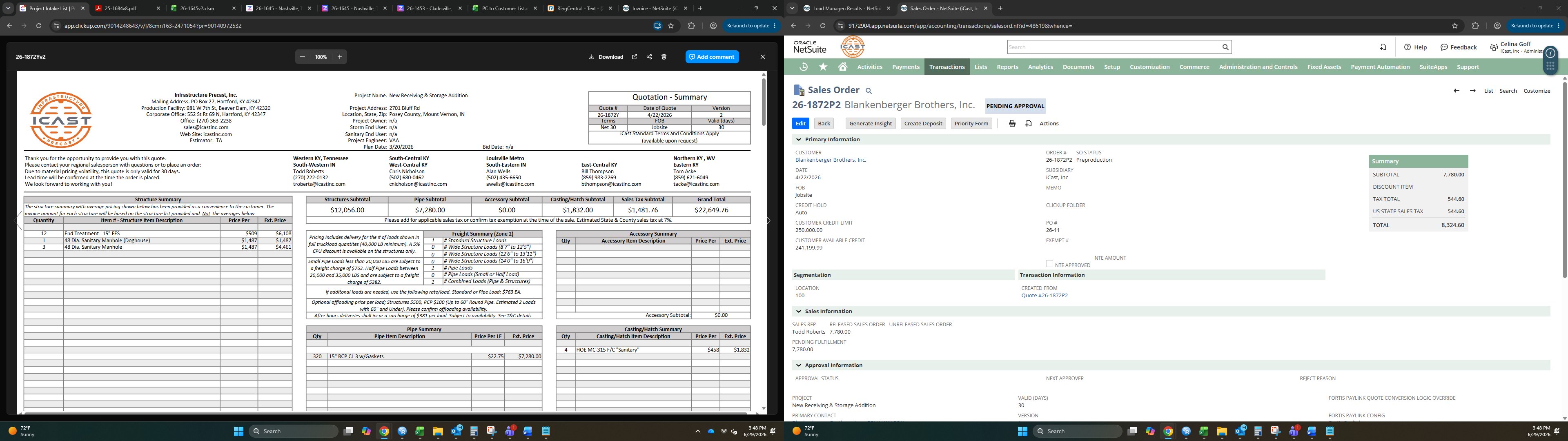This screenshot has height=441, width=1568.
Task: Open the Feedback link in NetSuite header
Action: point(1459,47)
